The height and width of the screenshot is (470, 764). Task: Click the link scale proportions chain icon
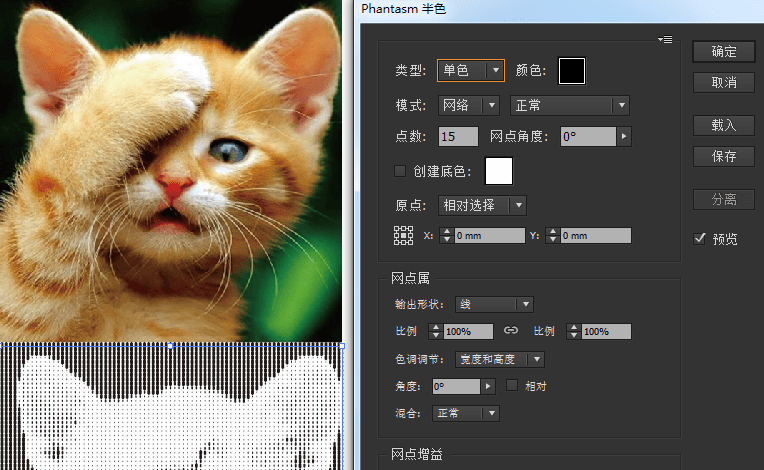(511, 330)
